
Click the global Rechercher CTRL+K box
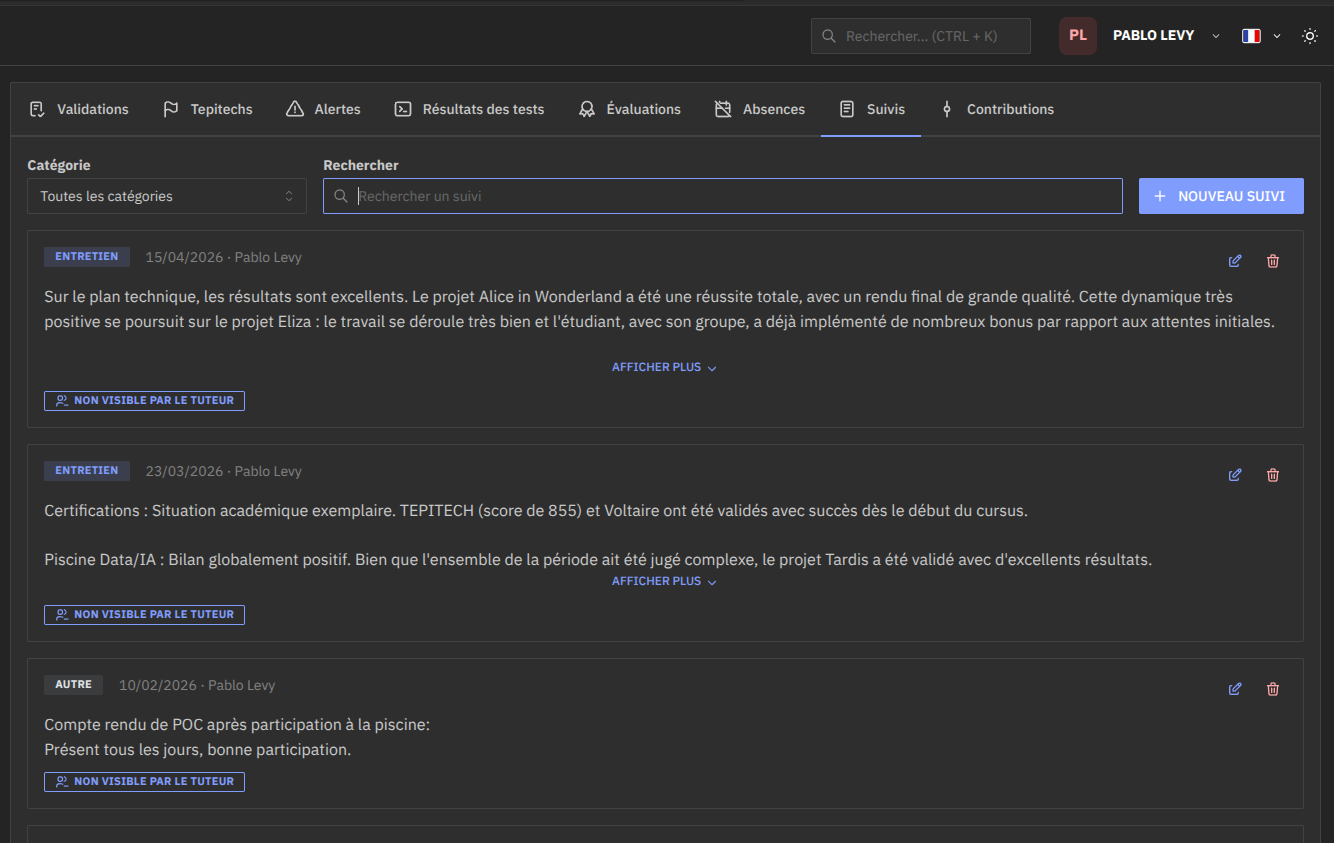click(x=921, y=36)
